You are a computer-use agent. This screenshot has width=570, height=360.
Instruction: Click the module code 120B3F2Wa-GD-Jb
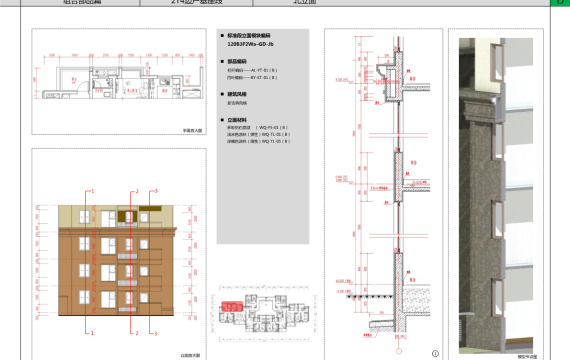(250, 44)
